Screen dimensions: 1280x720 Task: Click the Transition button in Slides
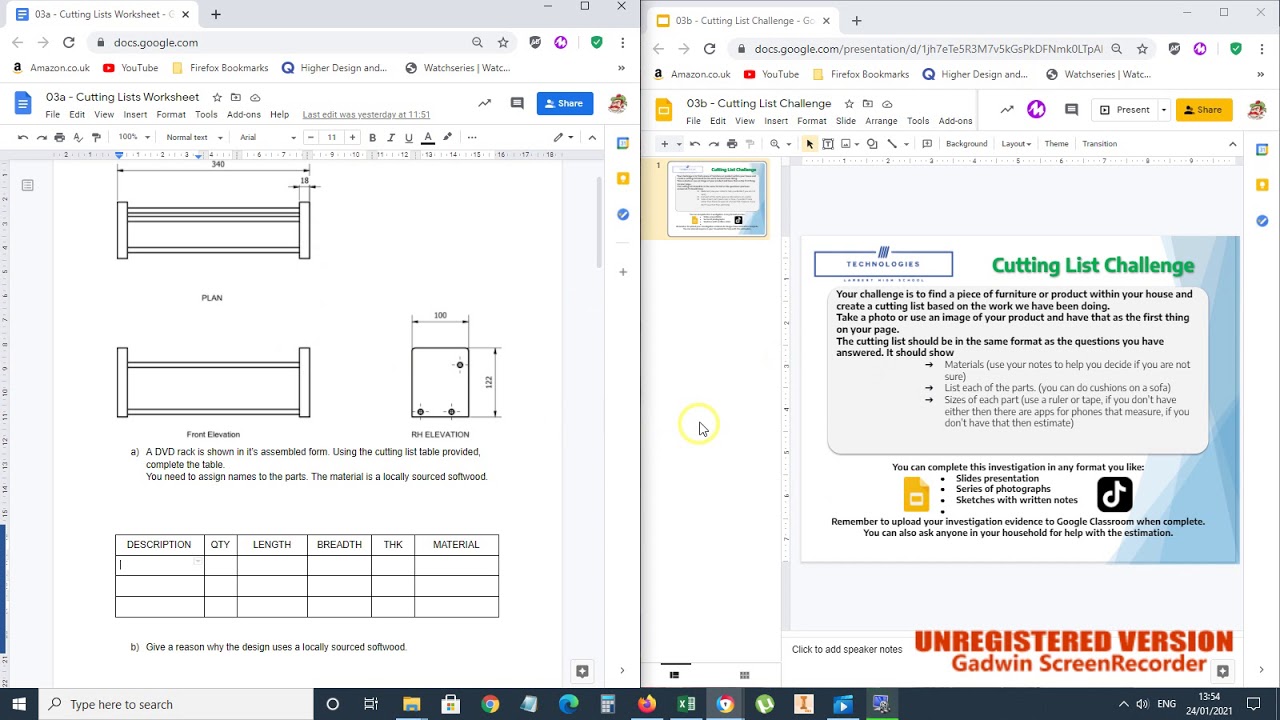point(1099,144)
